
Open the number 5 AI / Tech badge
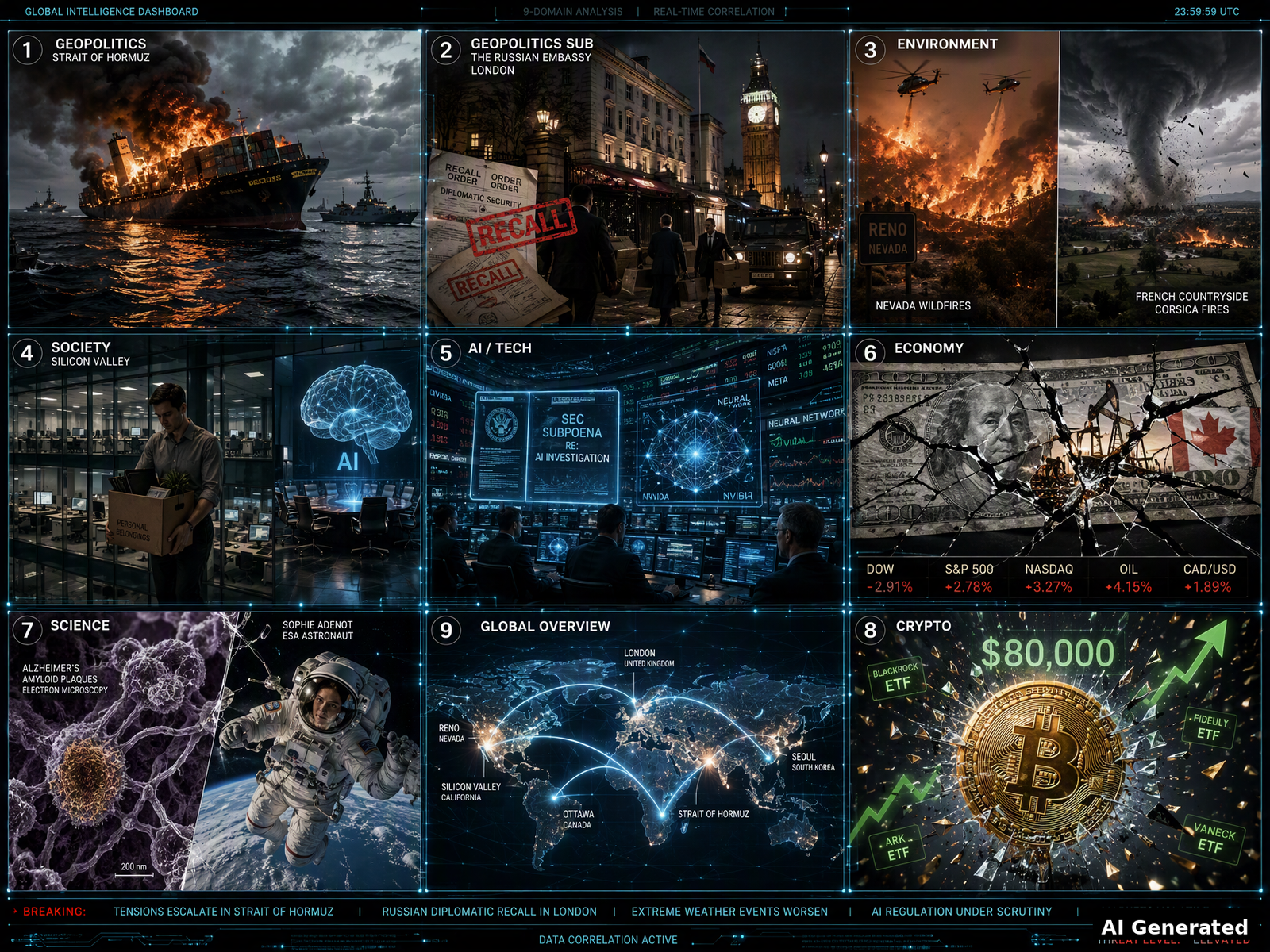click(446, 353)
